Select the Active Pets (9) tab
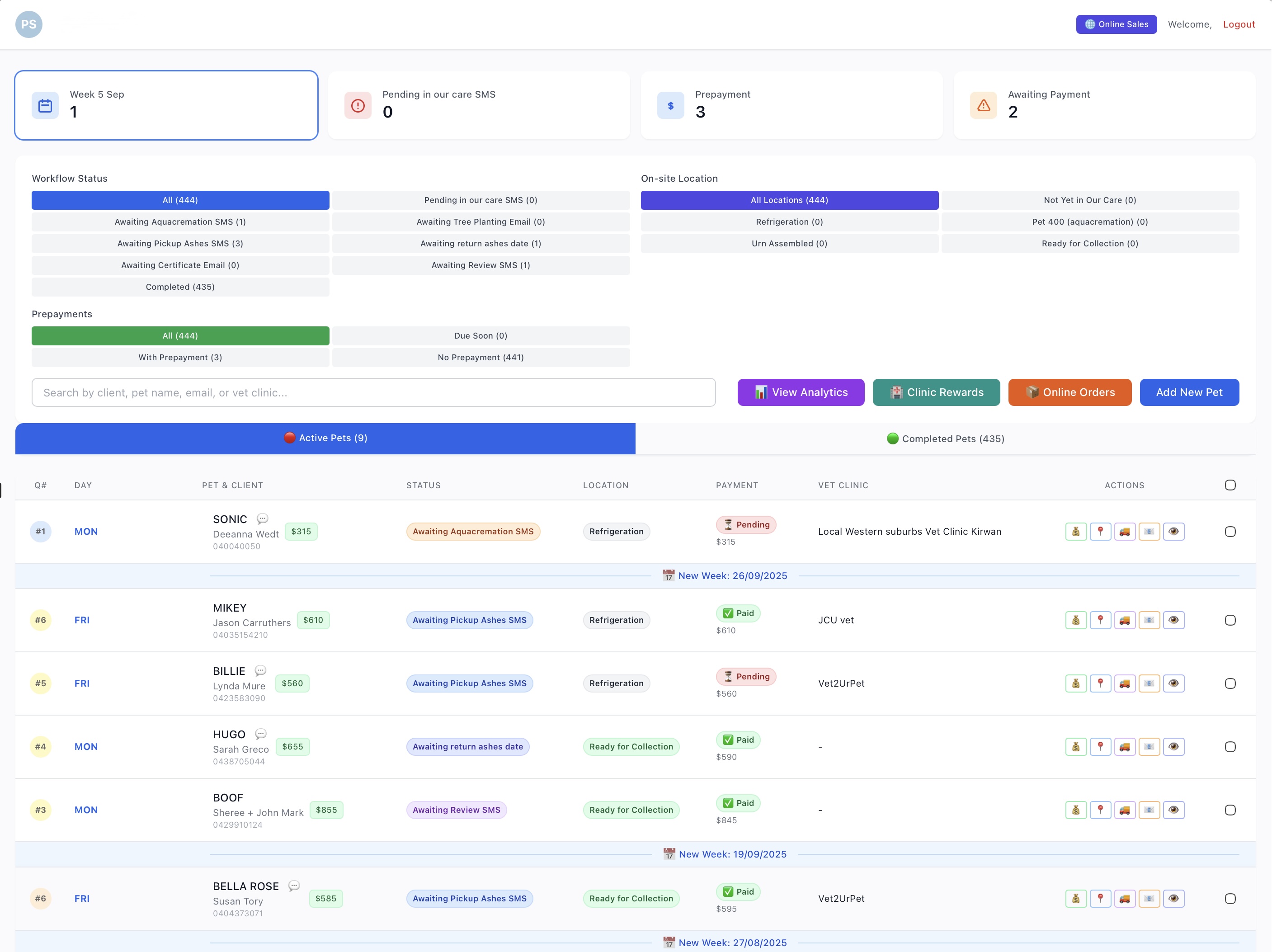 coord(325,438)
